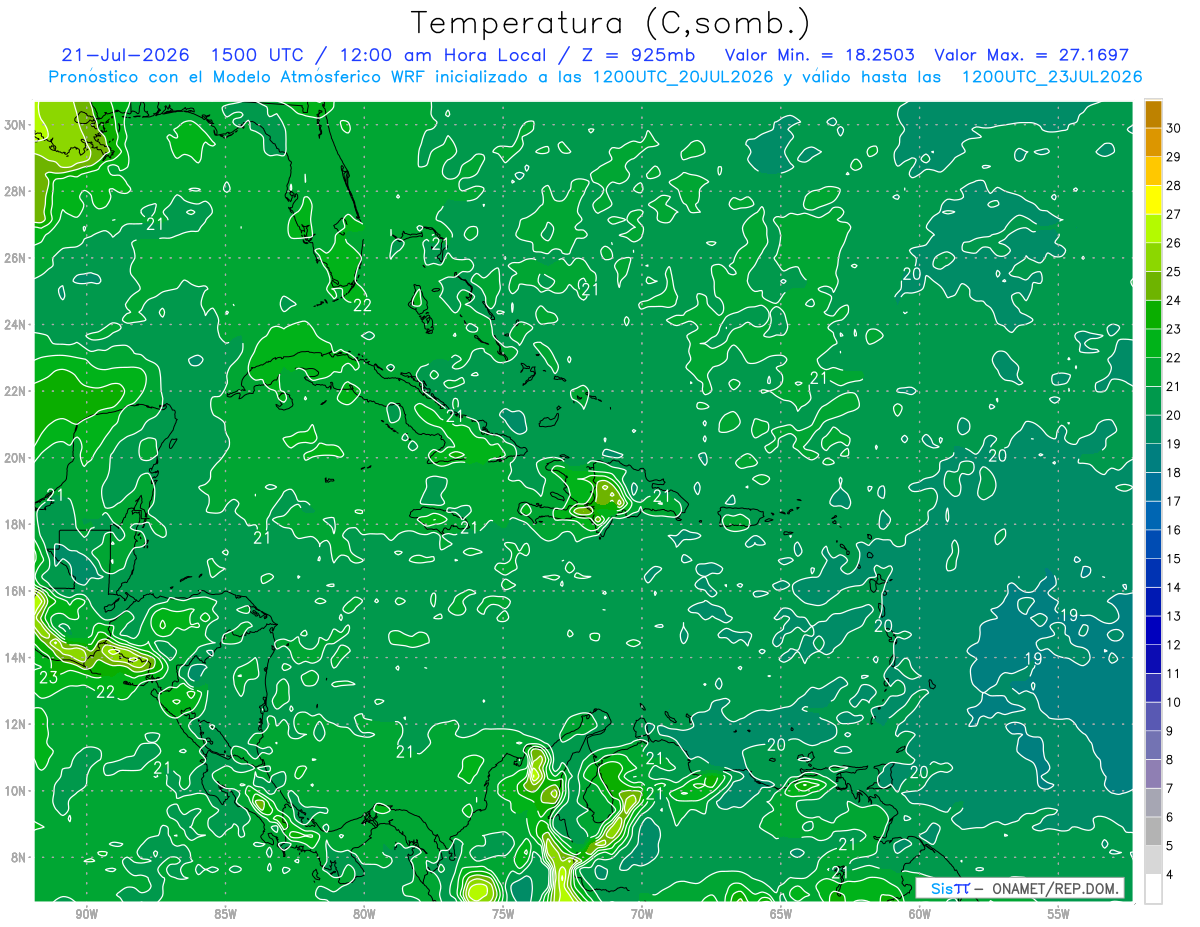This screenshot has width=1200, height=927.
Task: Click the "85W" longitude axis label
Action: (225, 914)
